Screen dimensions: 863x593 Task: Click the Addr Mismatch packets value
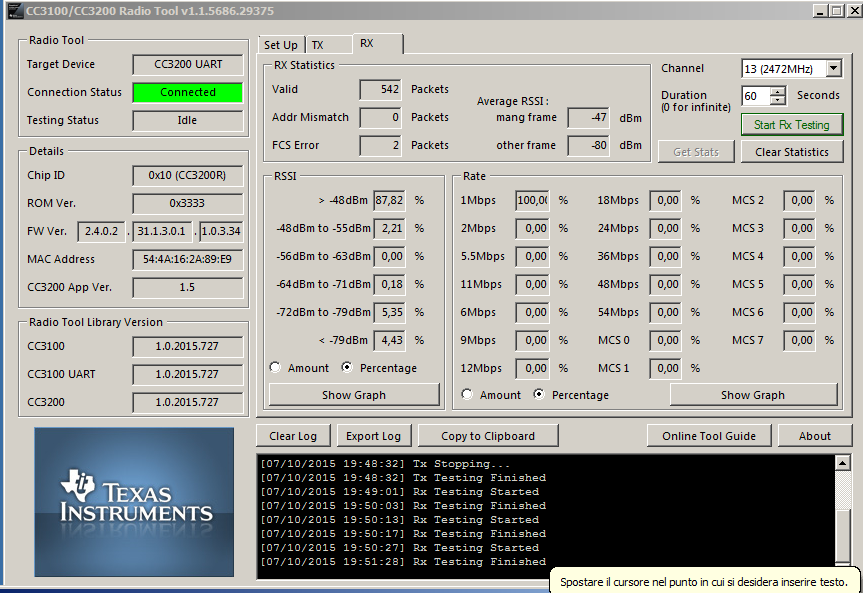(x=380, y=117)
